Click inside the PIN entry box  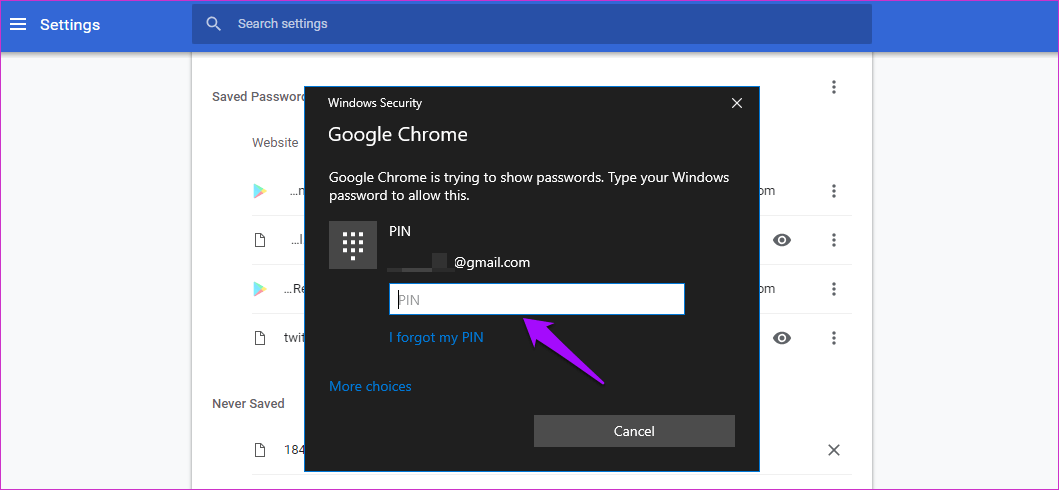537,299
